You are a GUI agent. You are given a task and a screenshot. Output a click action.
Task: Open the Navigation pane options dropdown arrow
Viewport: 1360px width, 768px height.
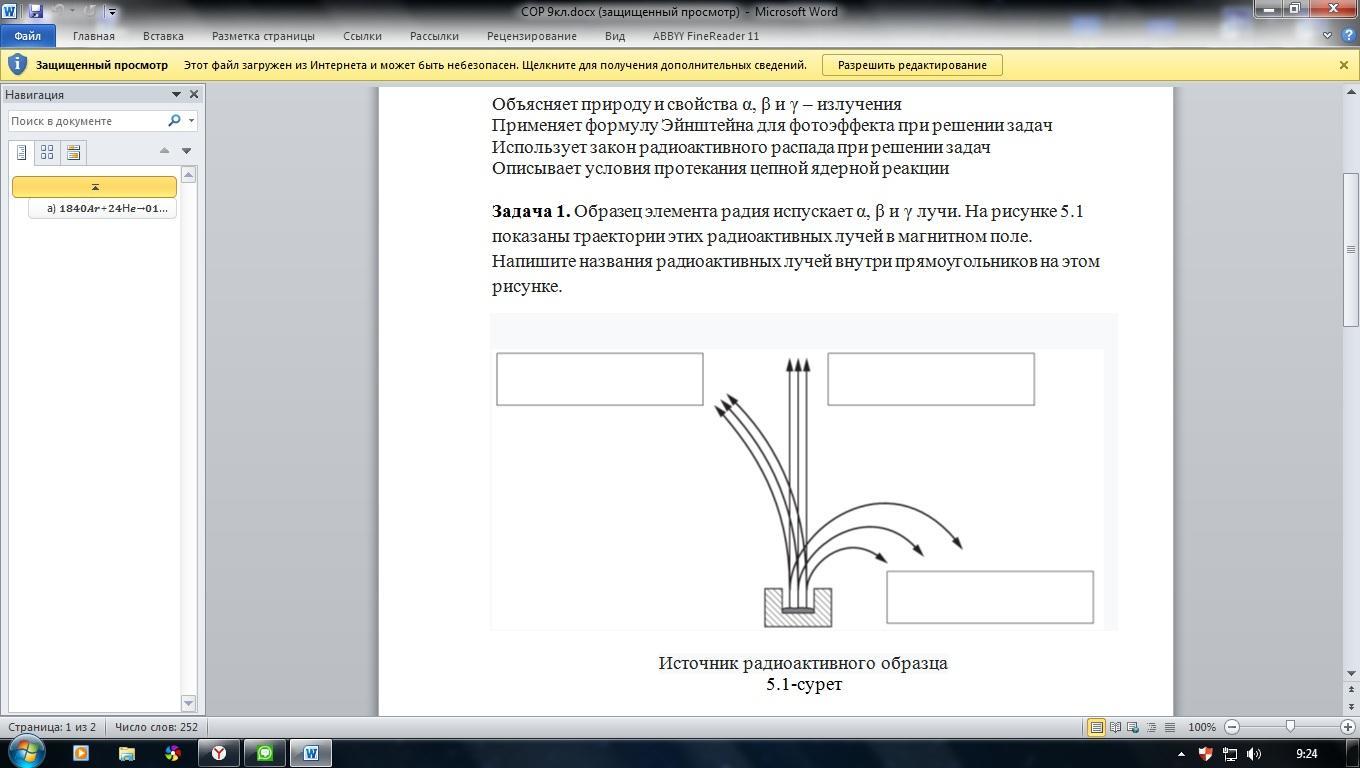pos(176,95)
